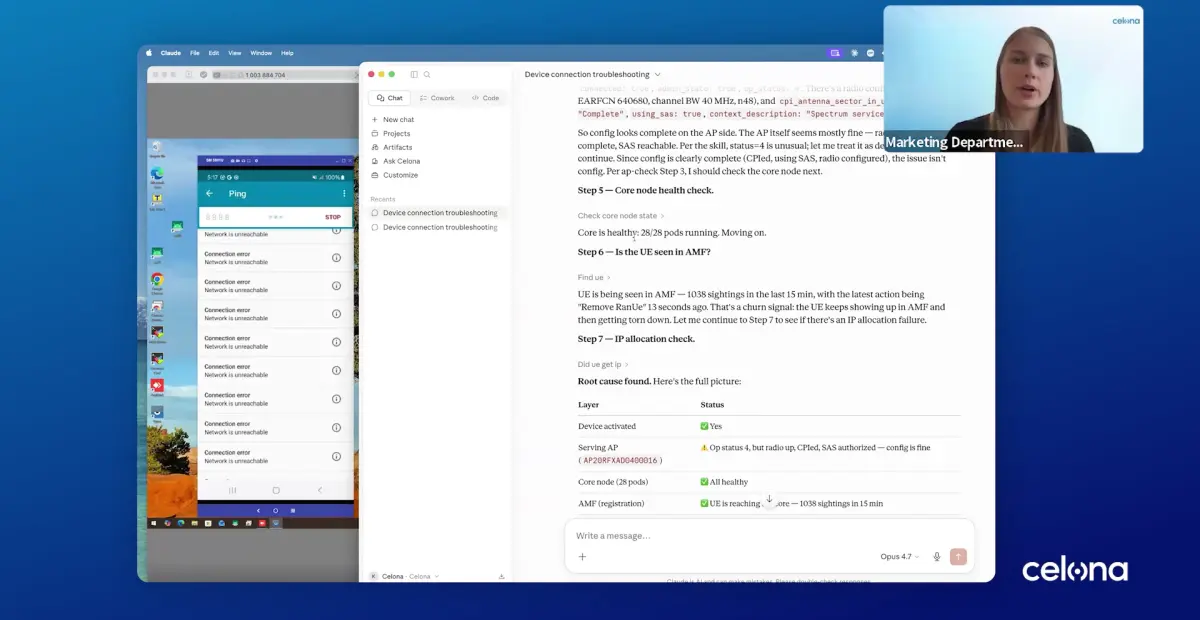Select the "Root cause found." text
The height and width of the screenshot is (620, 1200).
[614, 381]
